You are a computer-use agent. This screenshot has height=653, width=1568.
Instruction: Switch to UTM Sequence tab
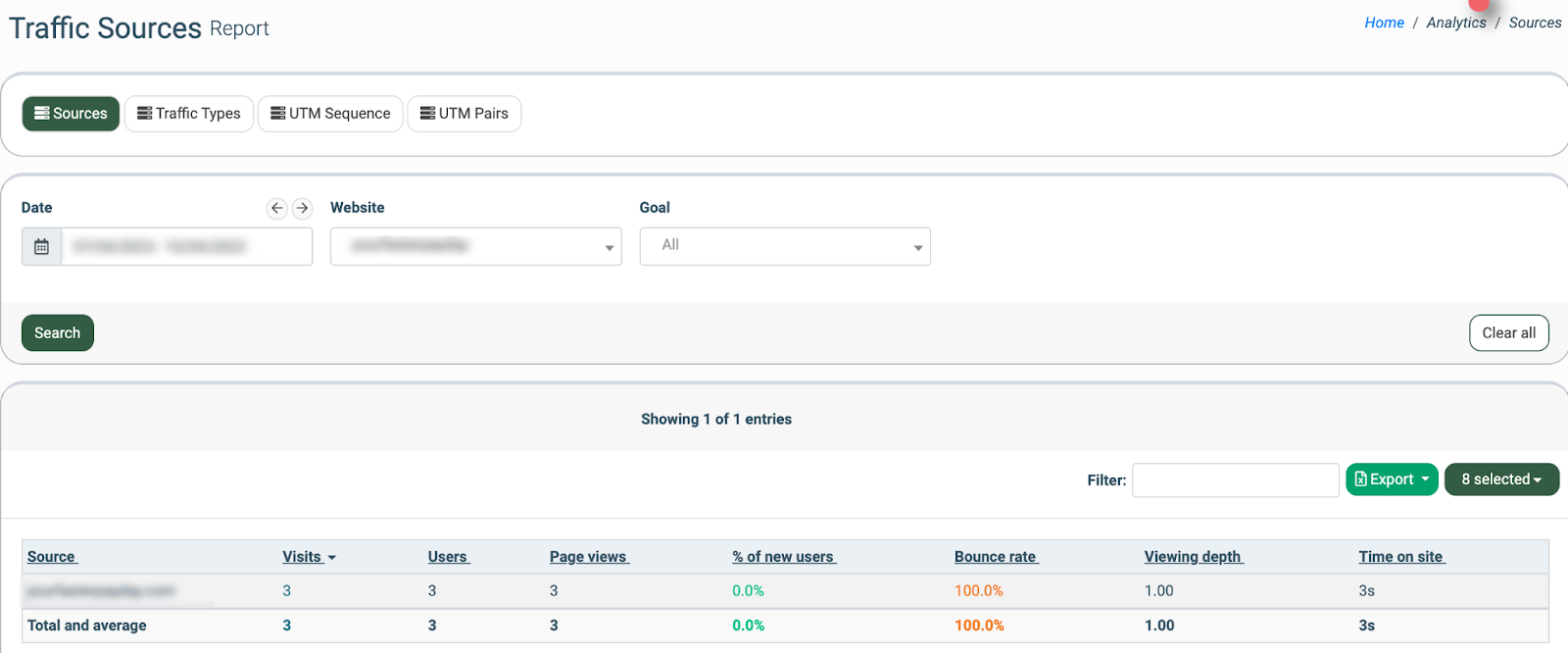click(x=330, y=114)
